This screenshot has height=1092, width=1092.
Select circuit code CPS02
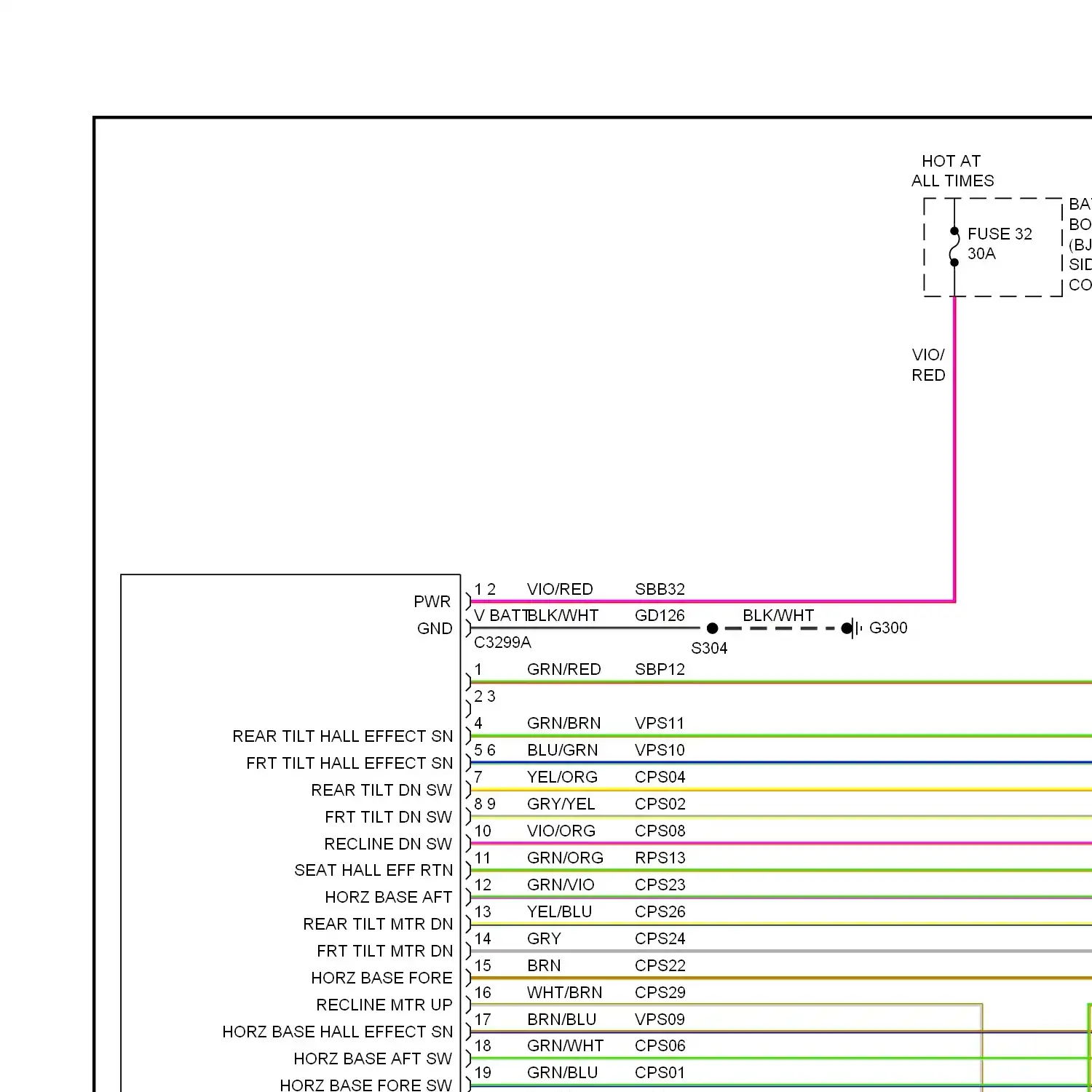pos(660,804)
